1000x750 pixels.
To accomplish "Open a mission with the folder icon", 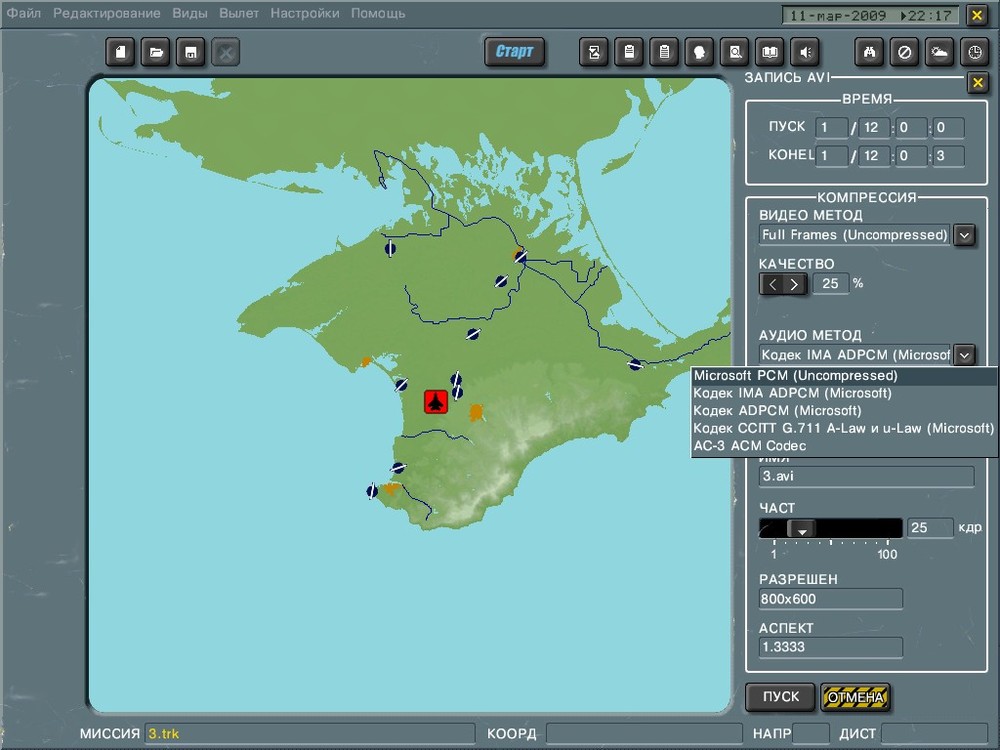I will (155, 52).
